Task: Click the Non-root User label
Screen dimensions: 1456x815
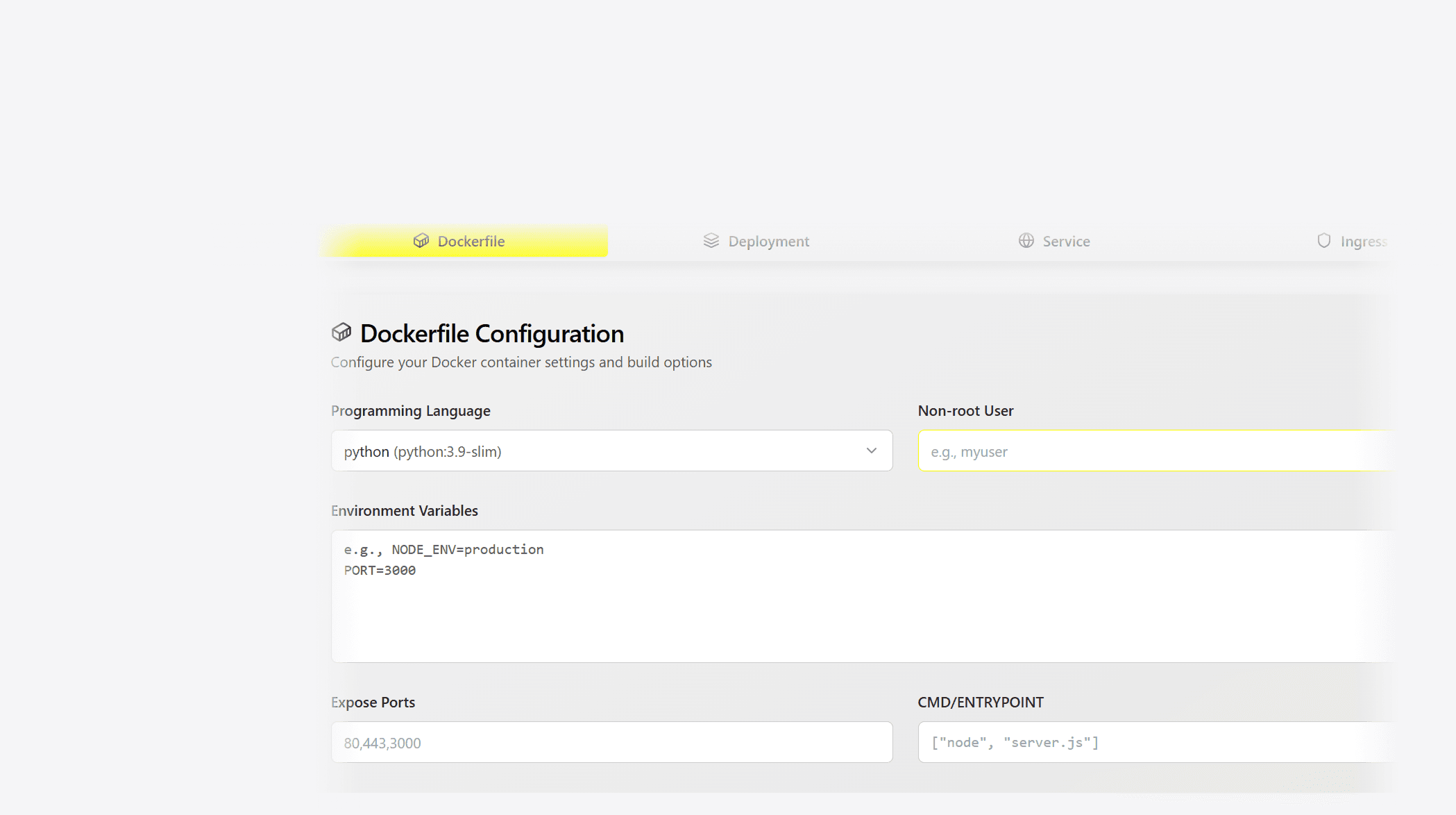Action: (x=965, y=411)
